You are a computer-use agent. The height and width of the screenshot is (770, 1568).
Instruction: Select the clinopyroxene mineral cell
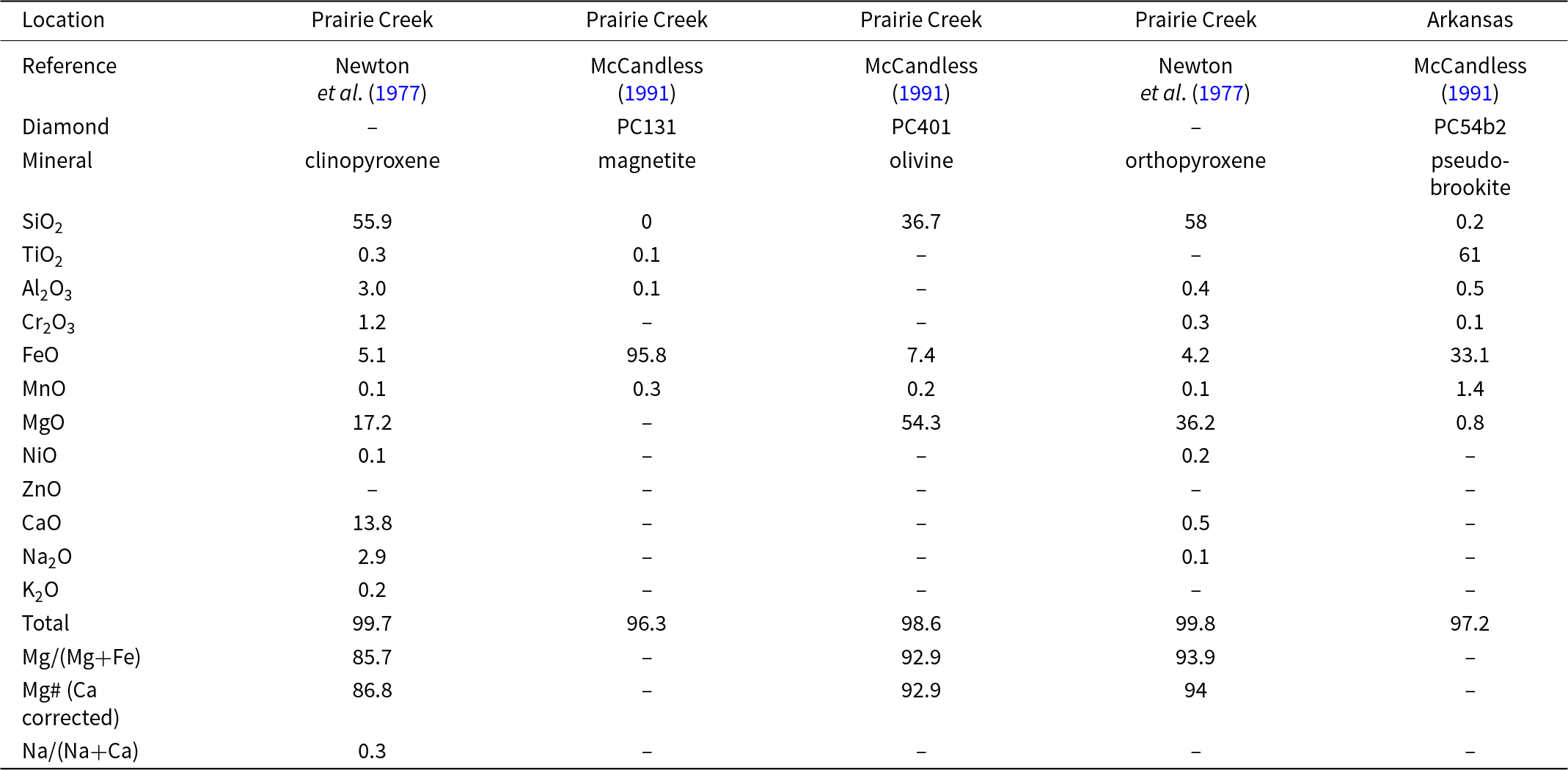point(372,161)
